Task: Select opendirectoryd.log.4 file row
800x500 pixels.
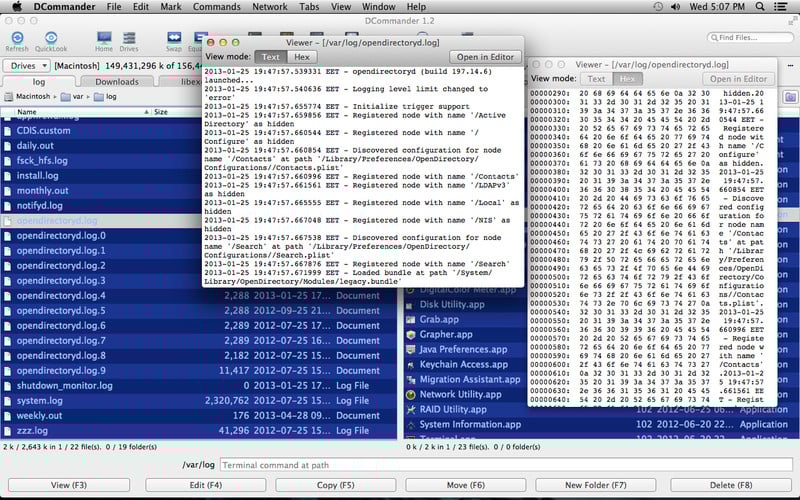Action: pyautogui.click(x=199, y=296)
